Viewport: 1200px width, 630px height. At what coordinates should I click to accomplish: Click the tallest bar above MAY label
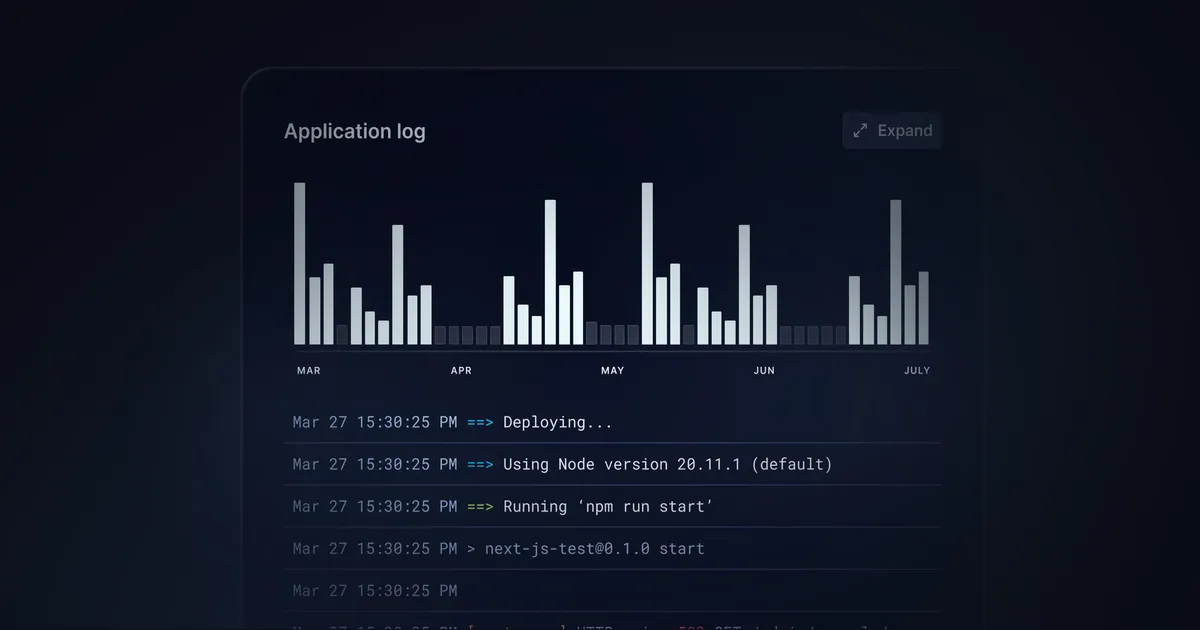pos(647,264)
